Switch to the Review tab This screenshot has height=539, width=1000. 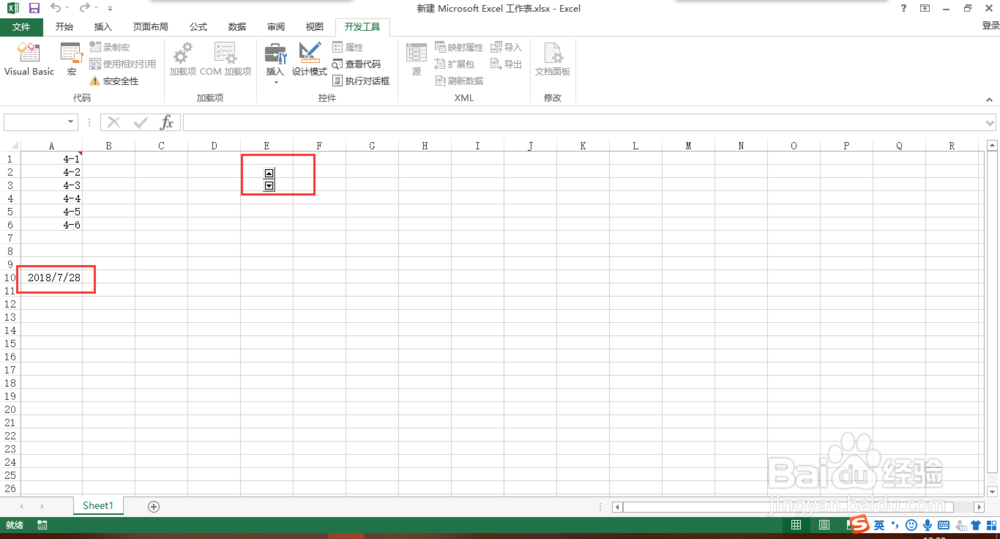pyautogui.click(x=276, y=27)
